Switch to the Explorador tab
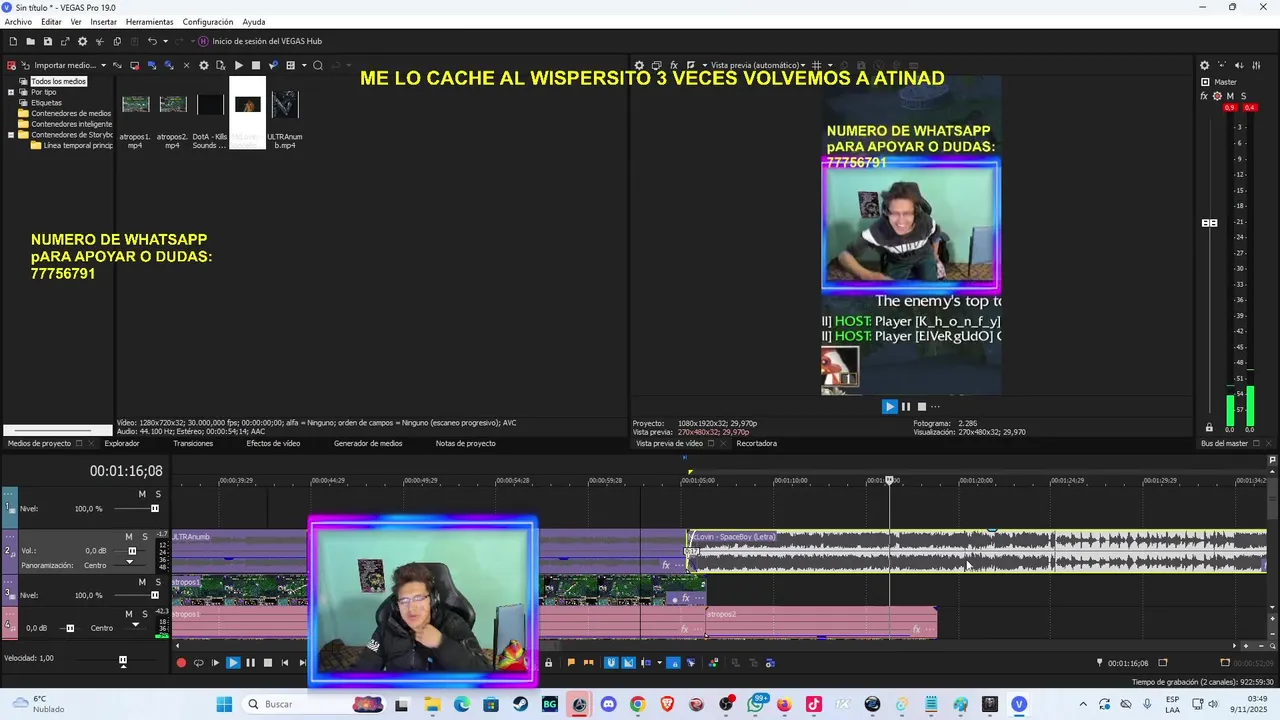 point(122,443)
